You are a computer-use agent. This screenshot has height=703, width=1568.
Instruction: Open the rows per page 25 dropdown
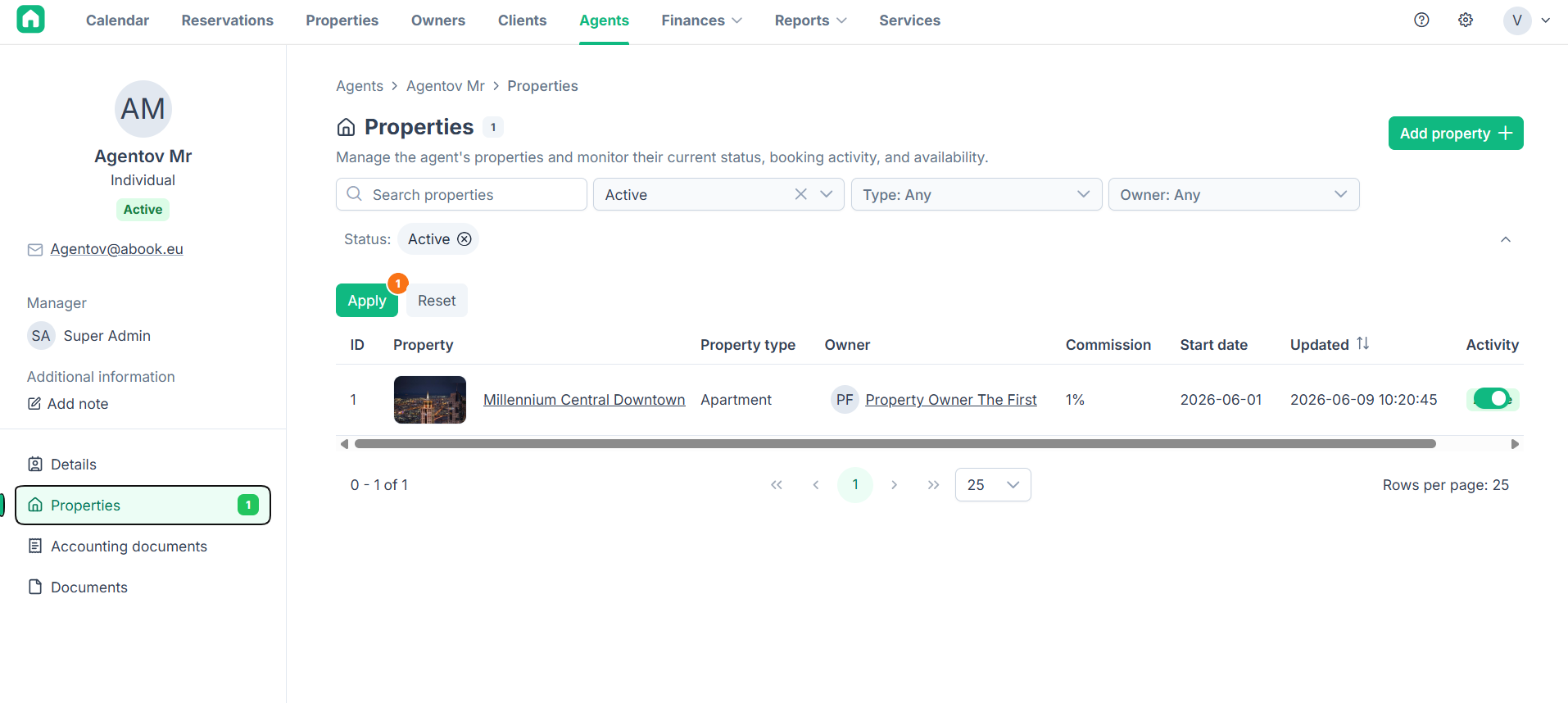[x=993, y=485]
